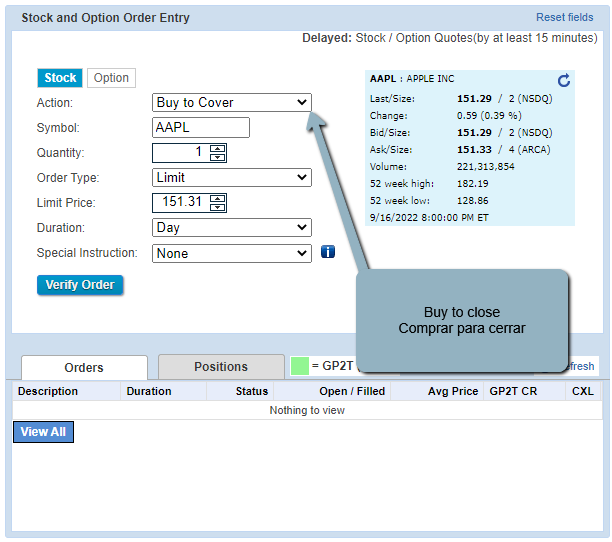Open the Action dropdown showing Buy to Cover
Viewport: 612px width, 542px height.
pyautogui.click(x=232, y=103)
